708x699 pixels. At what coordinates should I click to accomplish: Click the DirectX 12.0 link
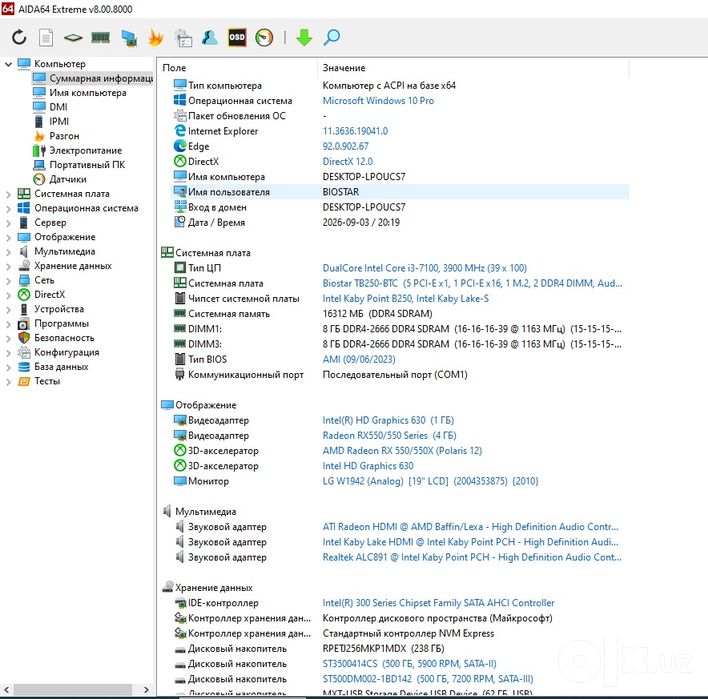[347, 162]
